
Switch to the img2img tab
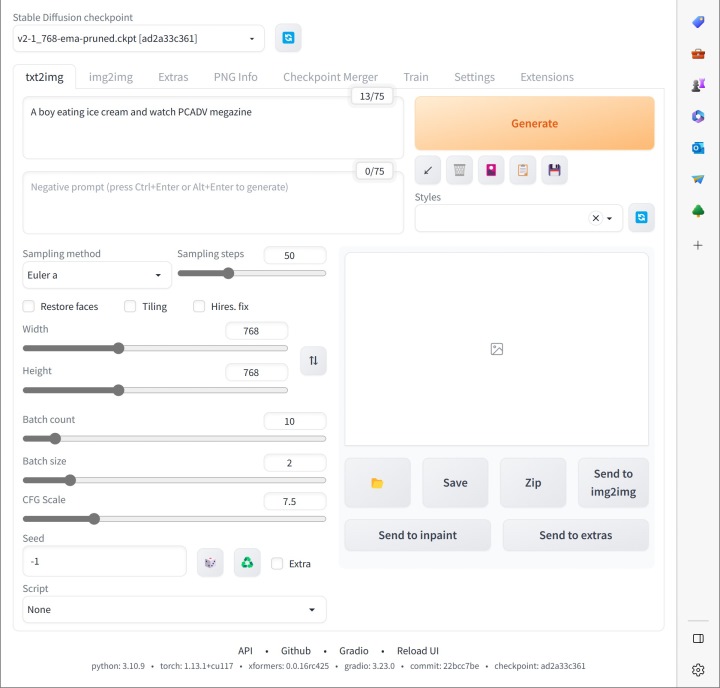click(x=112, y=77)
